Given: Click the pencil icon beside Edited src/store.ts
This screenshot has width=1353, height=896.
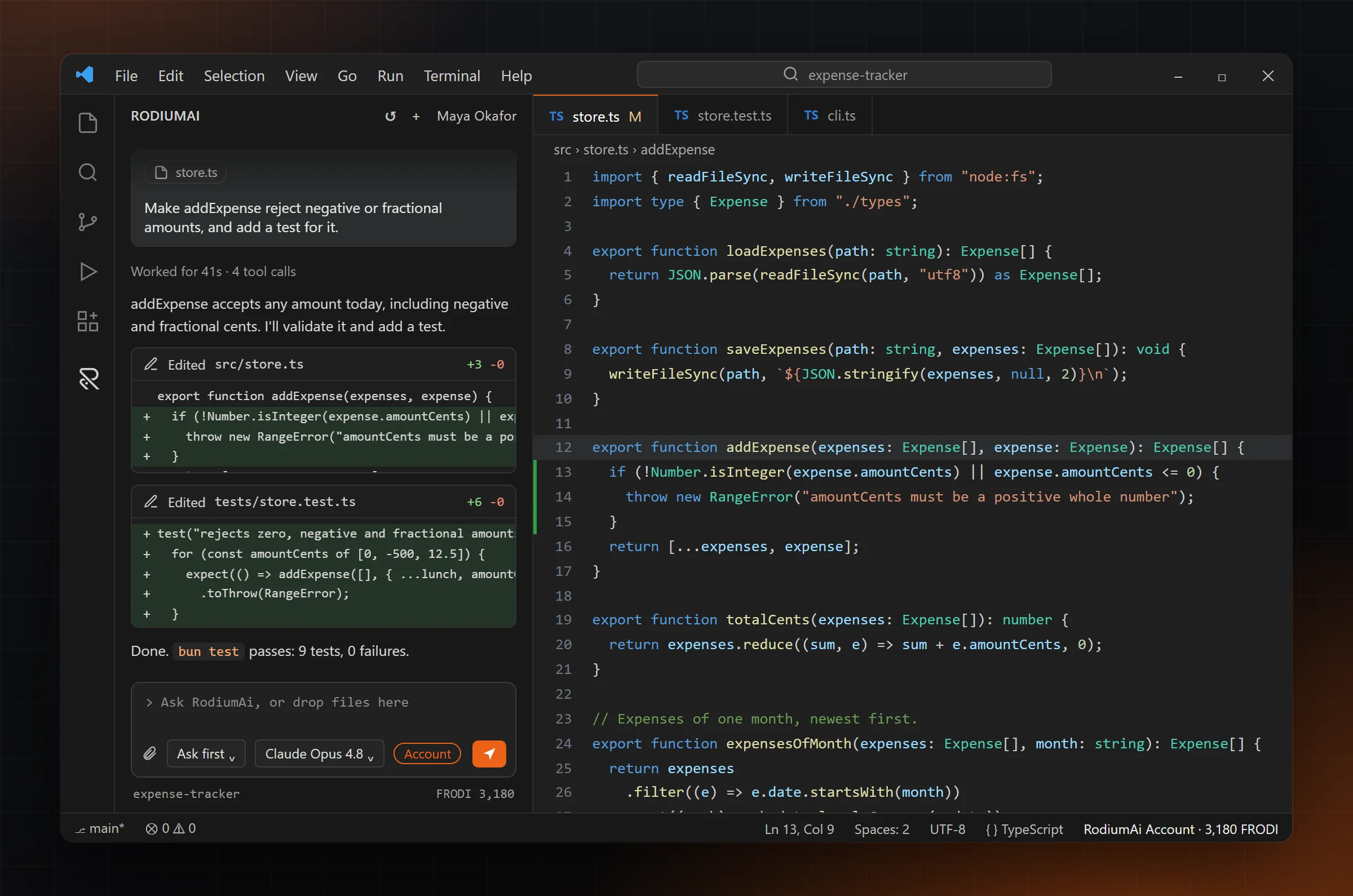Looking at the screenshot, I should coord(151,364).
